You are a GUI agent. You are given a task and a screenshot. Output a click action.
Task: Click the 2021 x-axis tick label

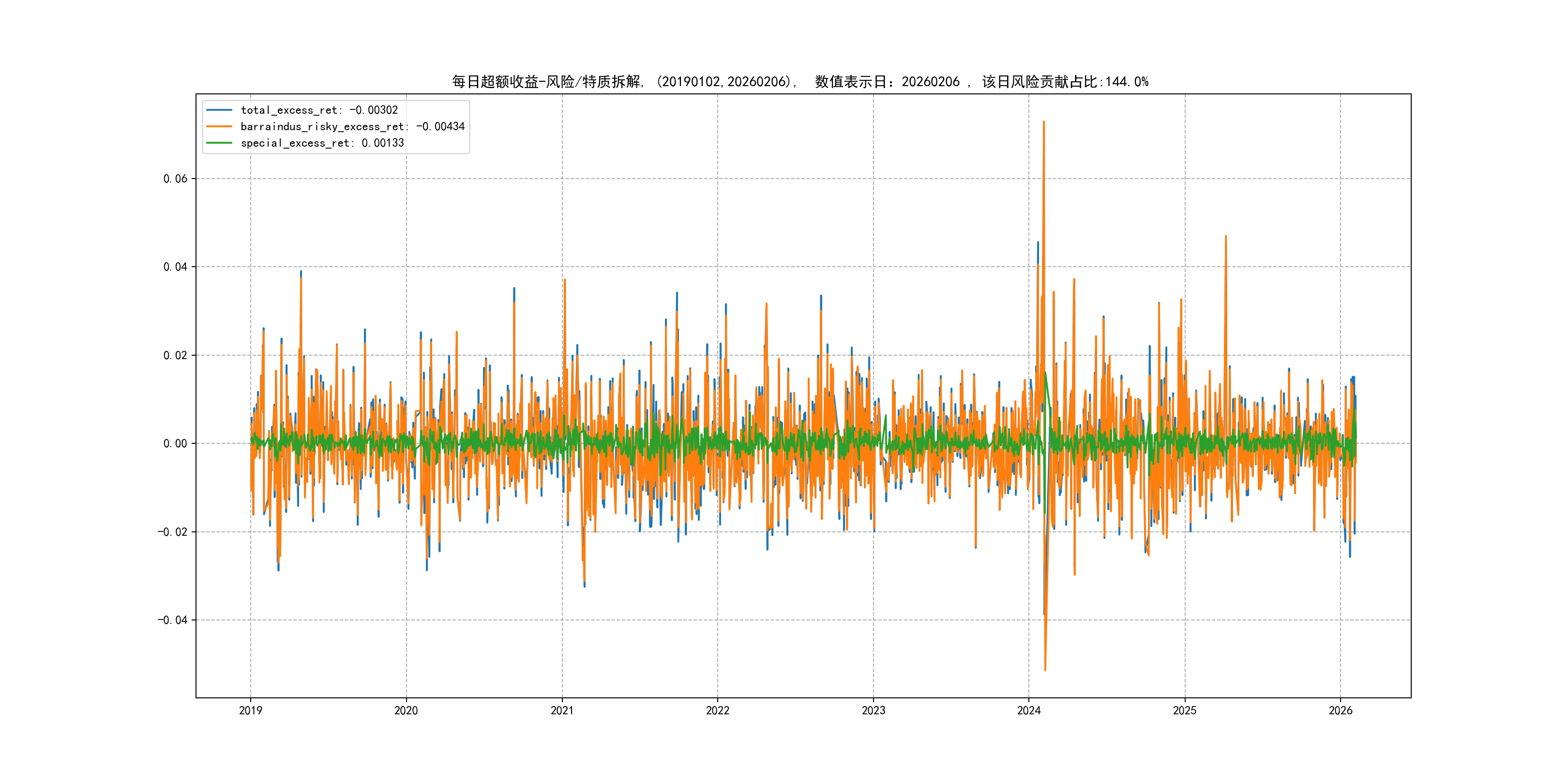(x=562, y=710)
